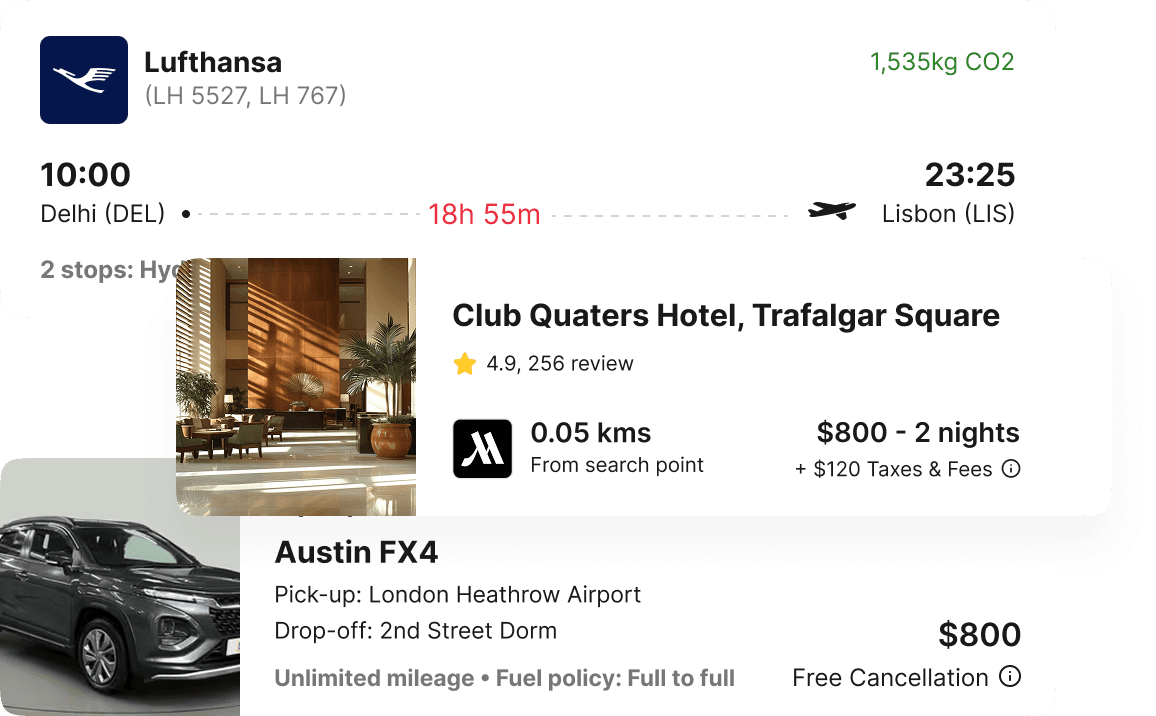1156x716 pixels.
Task: Click the Lufthansa airline name
Action: click(x=213, y=62)
